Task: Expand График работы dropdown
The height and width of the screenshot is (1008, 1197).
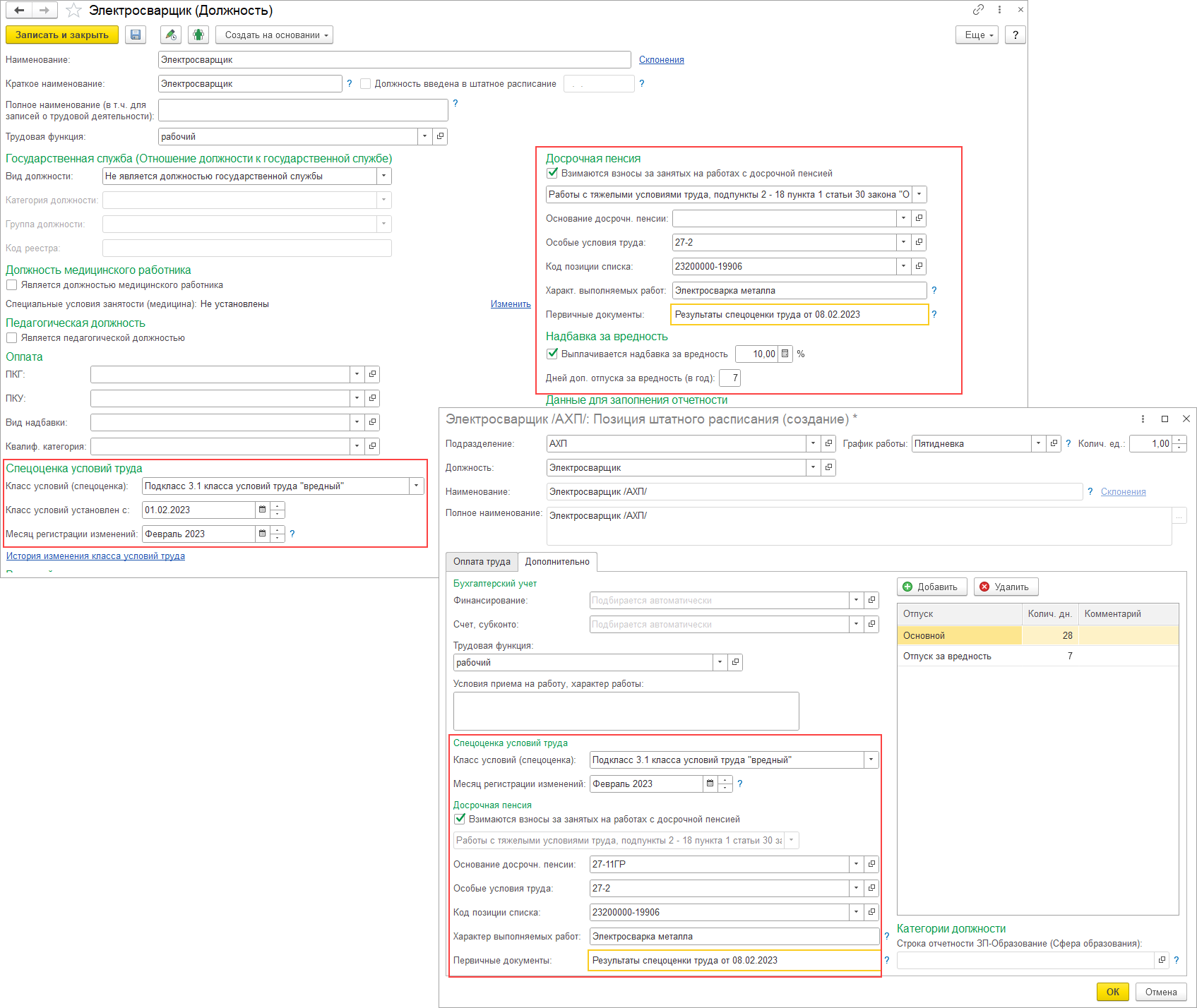Action: coord(1038,443)
